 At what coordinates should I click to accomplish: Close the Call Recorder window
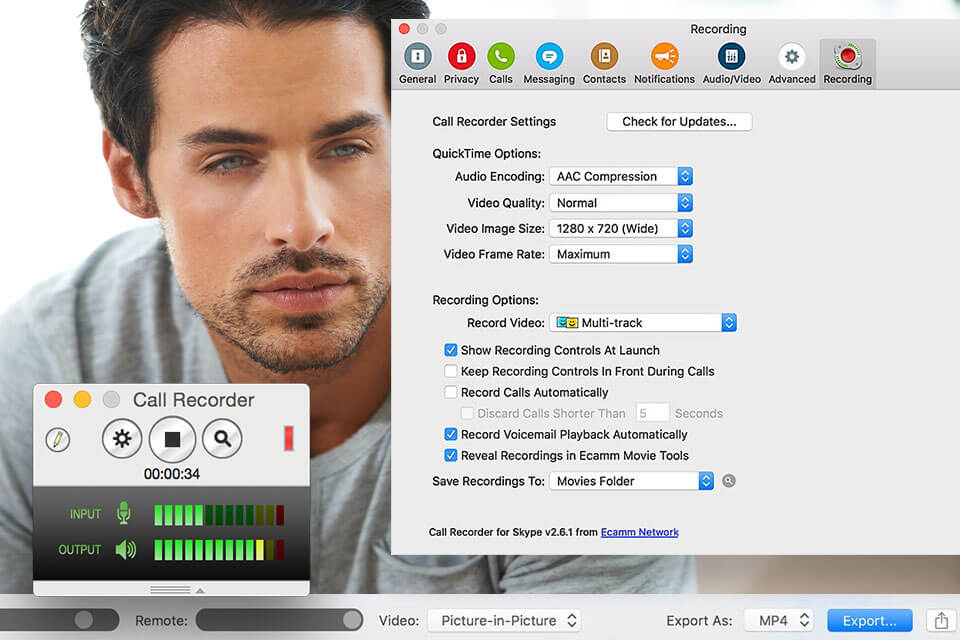pyautogui.click(x=53, y=399)
